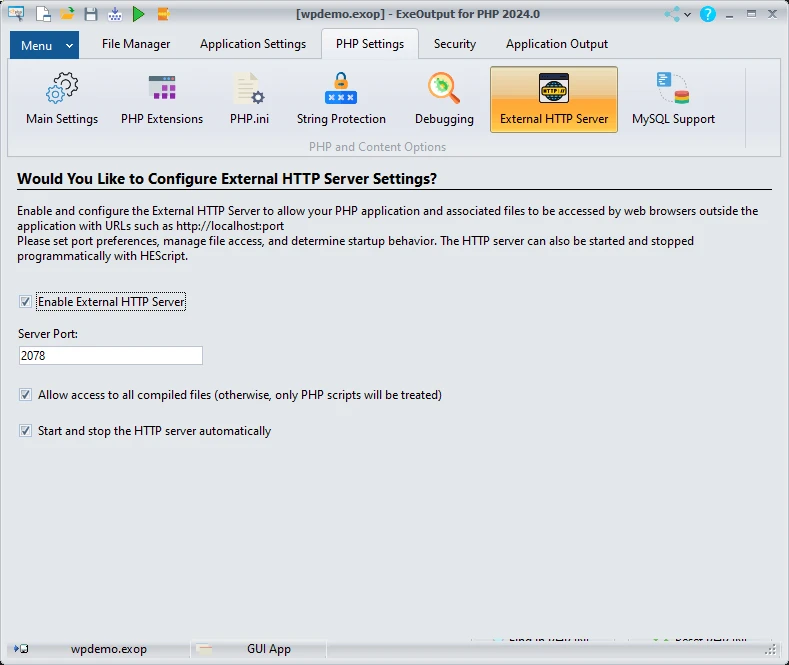Click the GUI App status bar entry

(x=269, y=649)
